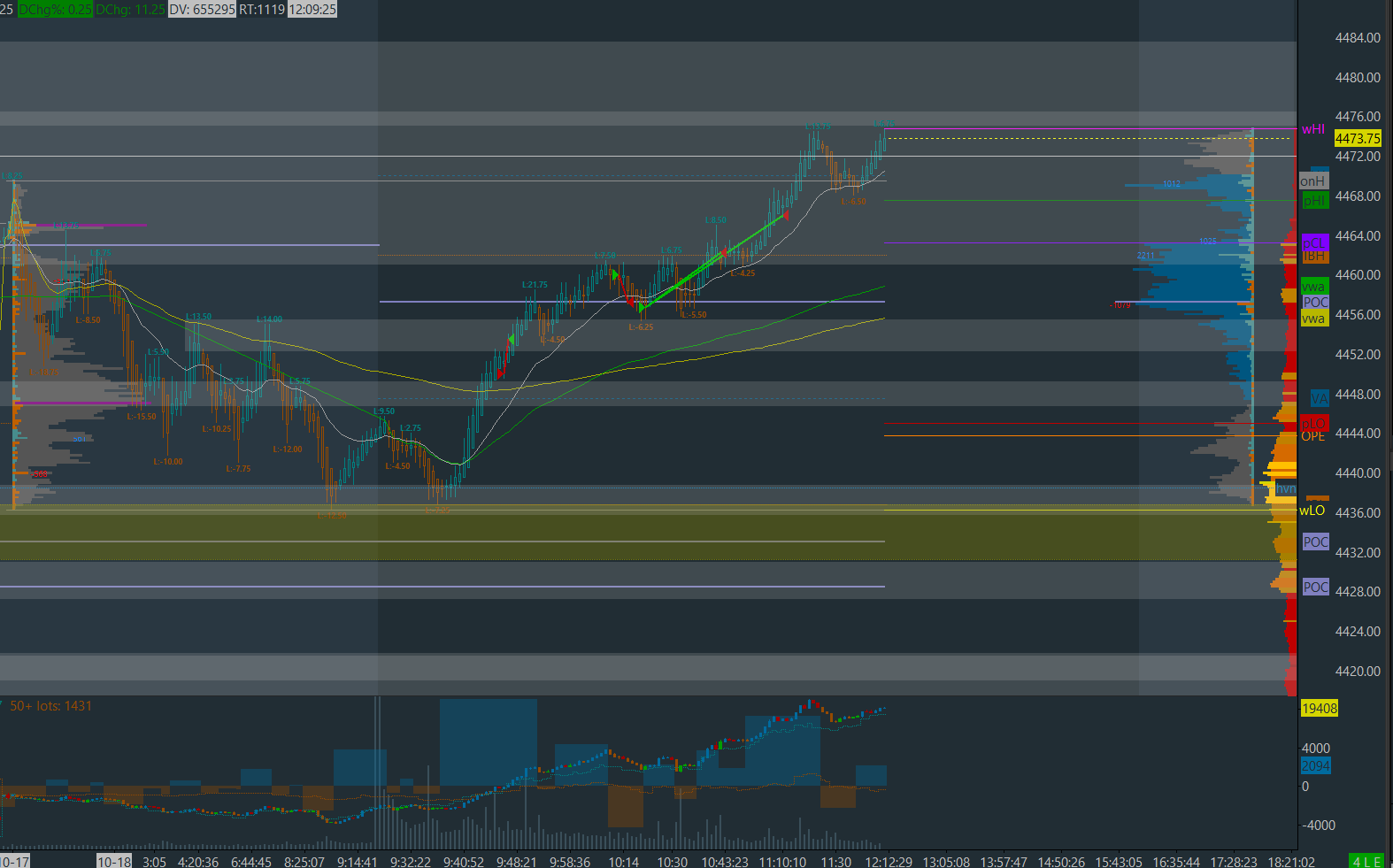Screen dimensions: 1393x868
Task: Select the -4000 delta axis label
Action: tap(1319, 825)
